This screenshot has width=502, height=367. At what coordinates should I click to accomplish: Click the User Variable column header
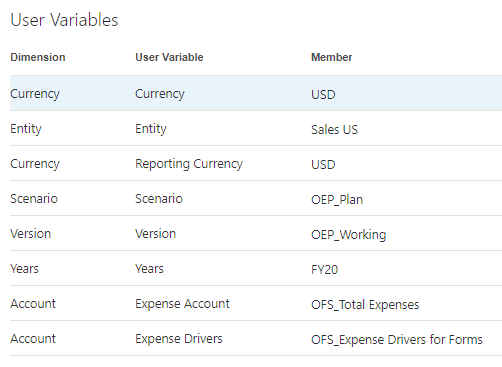169,57
